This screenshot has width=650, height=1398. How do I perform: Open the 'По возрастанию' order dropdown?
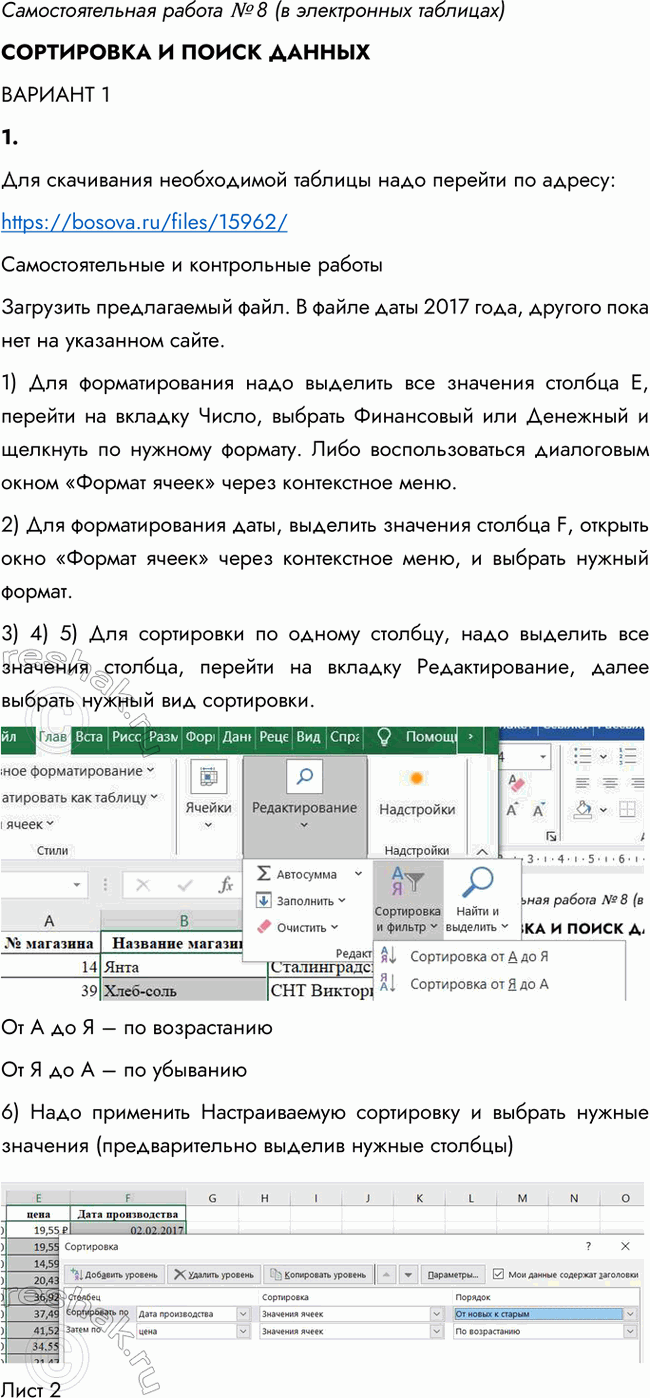coord(630,1331)
